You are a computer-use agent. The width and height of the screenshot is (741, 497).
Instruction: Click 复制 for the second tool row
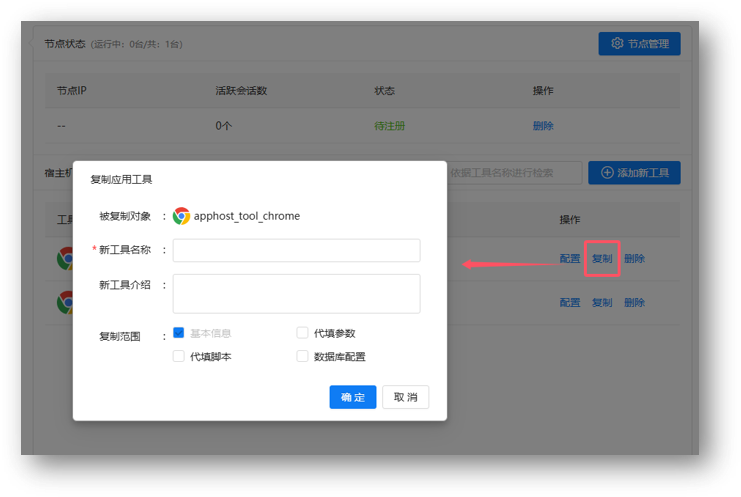602,302
